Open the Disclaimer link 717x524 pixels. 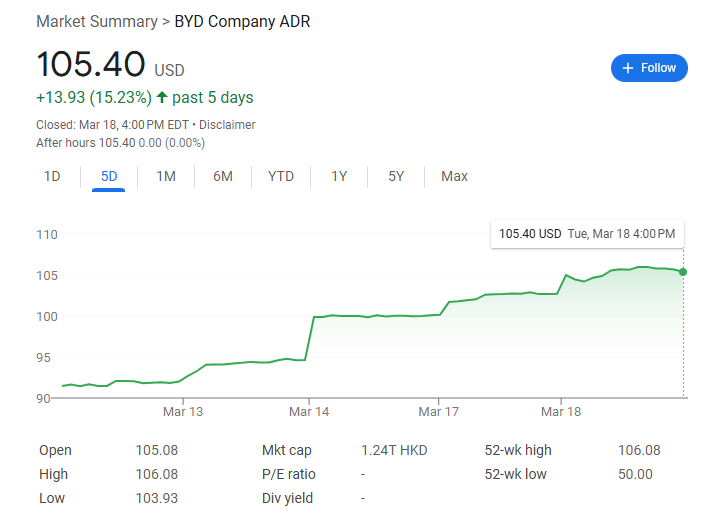click(227, 125)
